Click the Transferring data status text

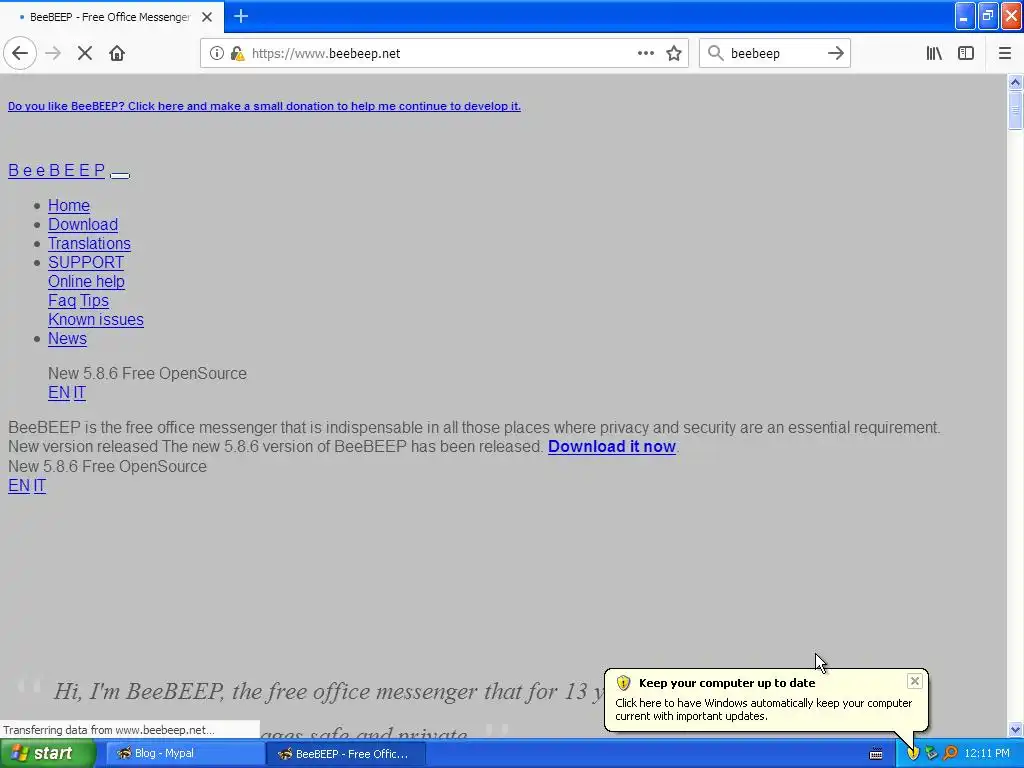pyautogui.click(x=108, y=730)
